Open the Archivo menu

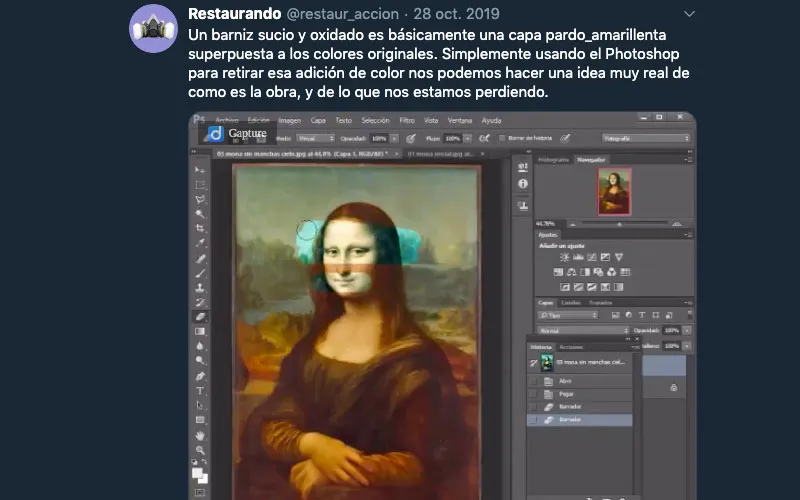[x=227, y=120]
